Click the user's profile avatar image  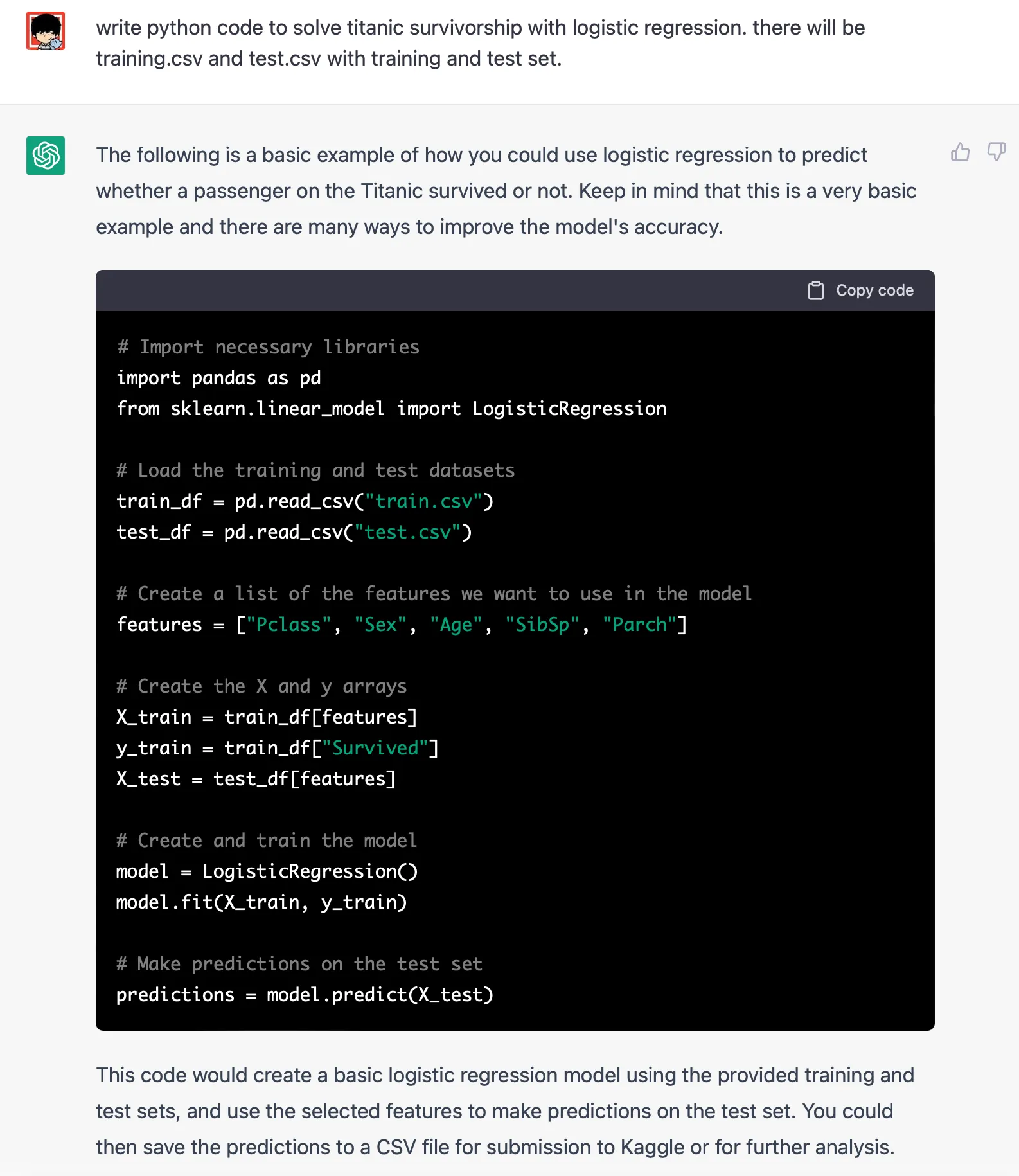(46, 30)
